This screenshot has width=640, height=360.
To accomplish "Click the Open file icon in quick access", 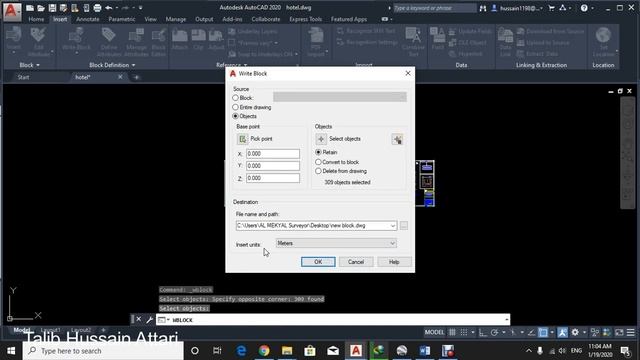I will tap(41, 8).
